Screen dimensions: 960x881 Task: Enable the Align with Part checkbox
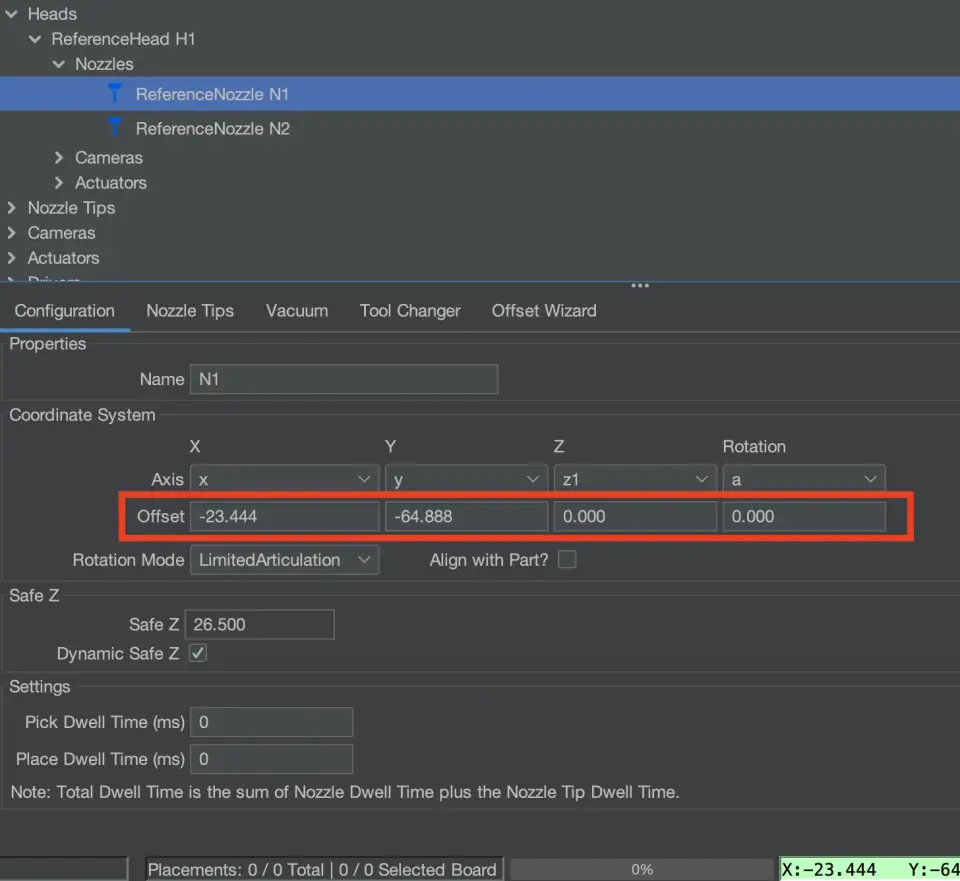click(567, 560)
